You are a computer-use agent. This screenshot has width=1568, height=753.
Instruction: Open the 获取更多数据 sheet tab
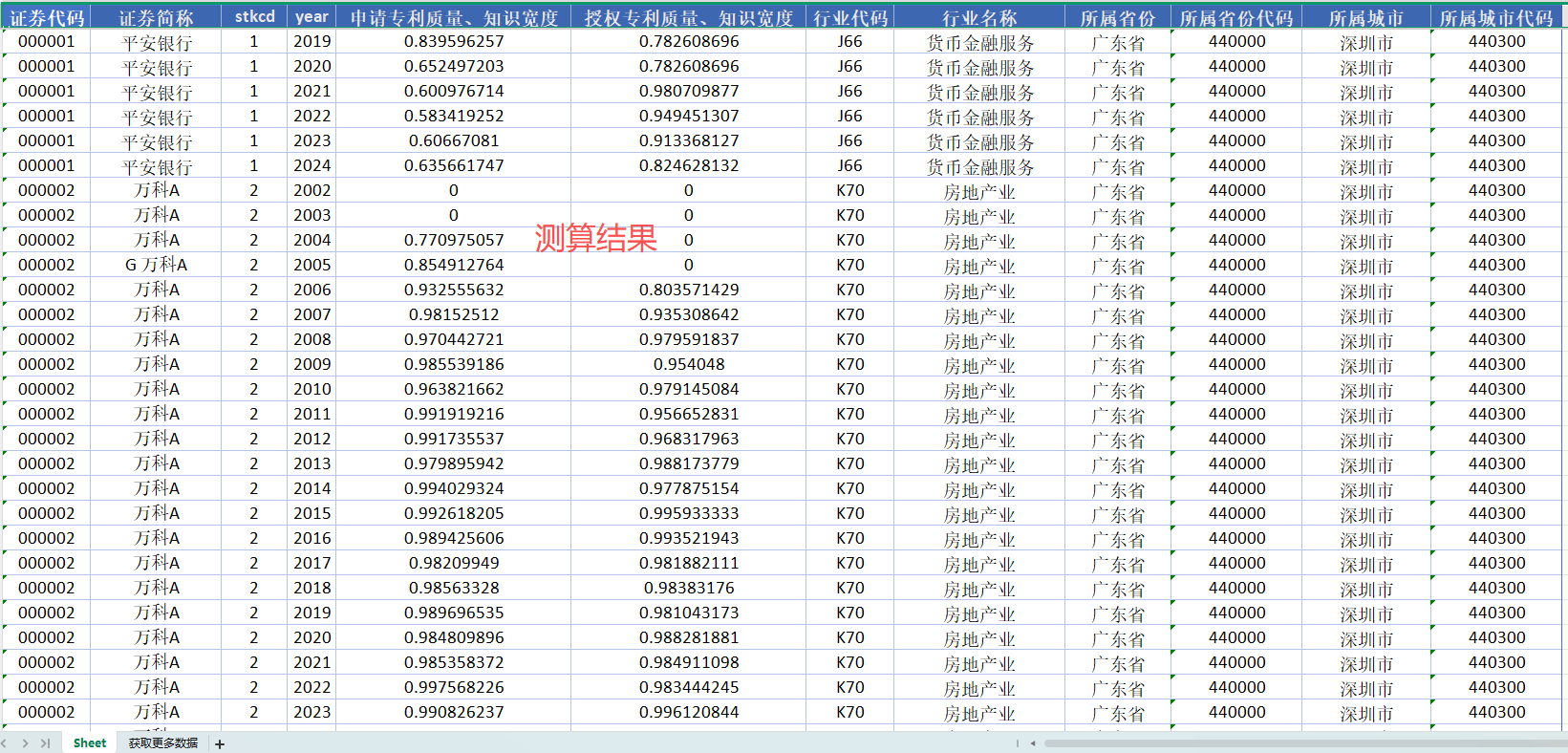click(x=163, y=743)
